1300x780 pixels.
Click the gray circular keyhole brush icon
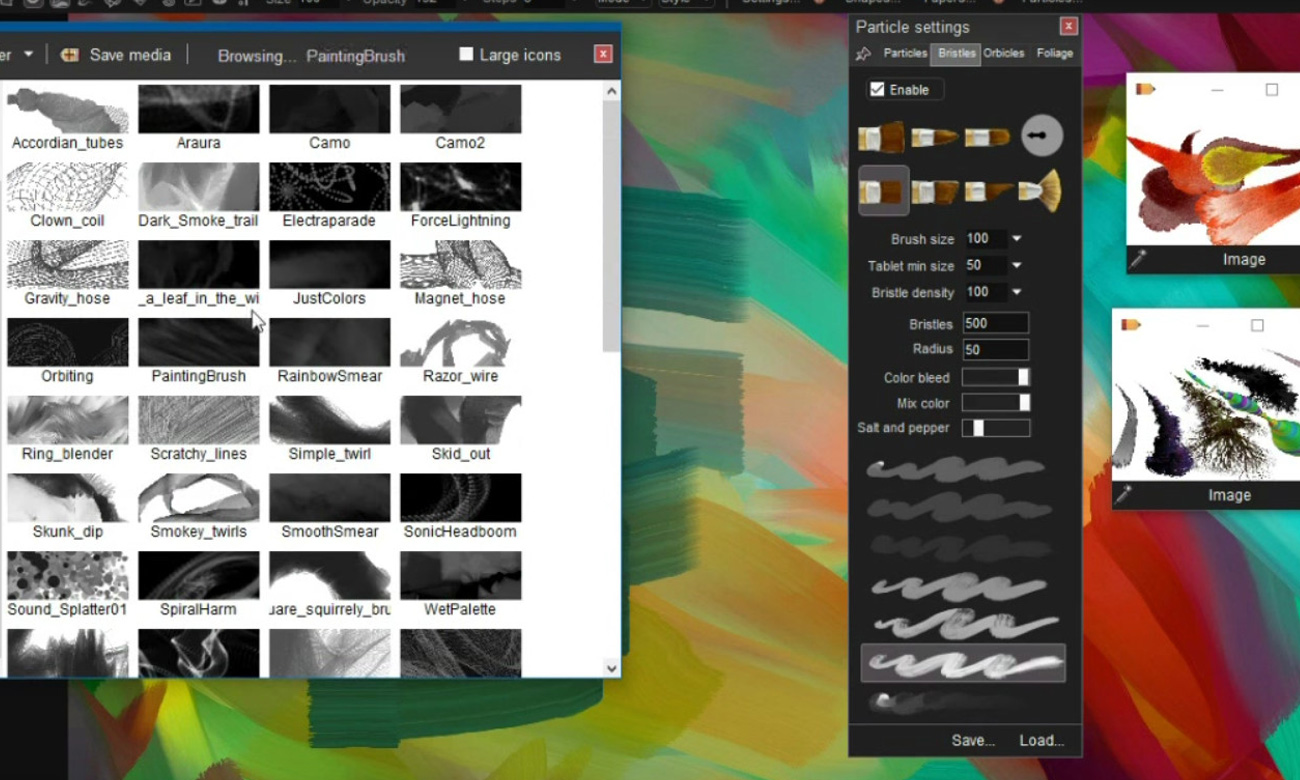[1041, 136]
